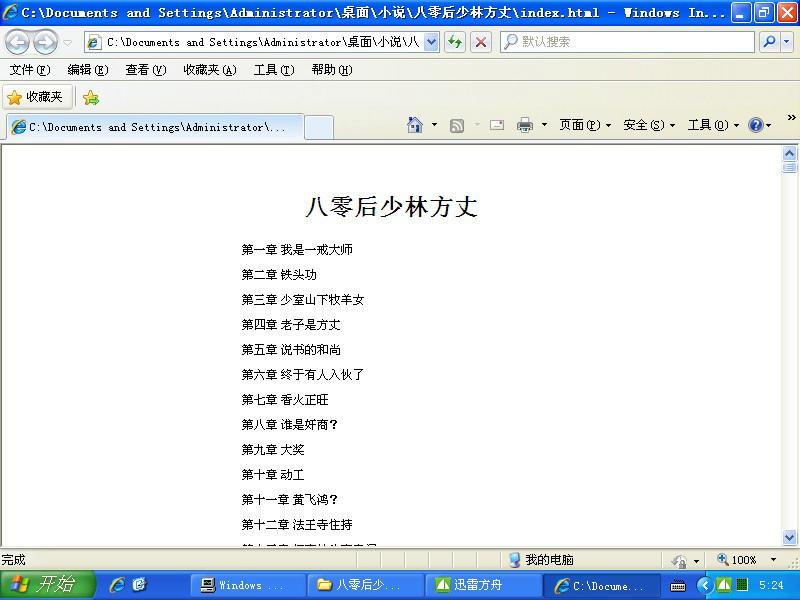
Task: Click the 收藏夹 favorites button
Action: (x=37, y=97)
